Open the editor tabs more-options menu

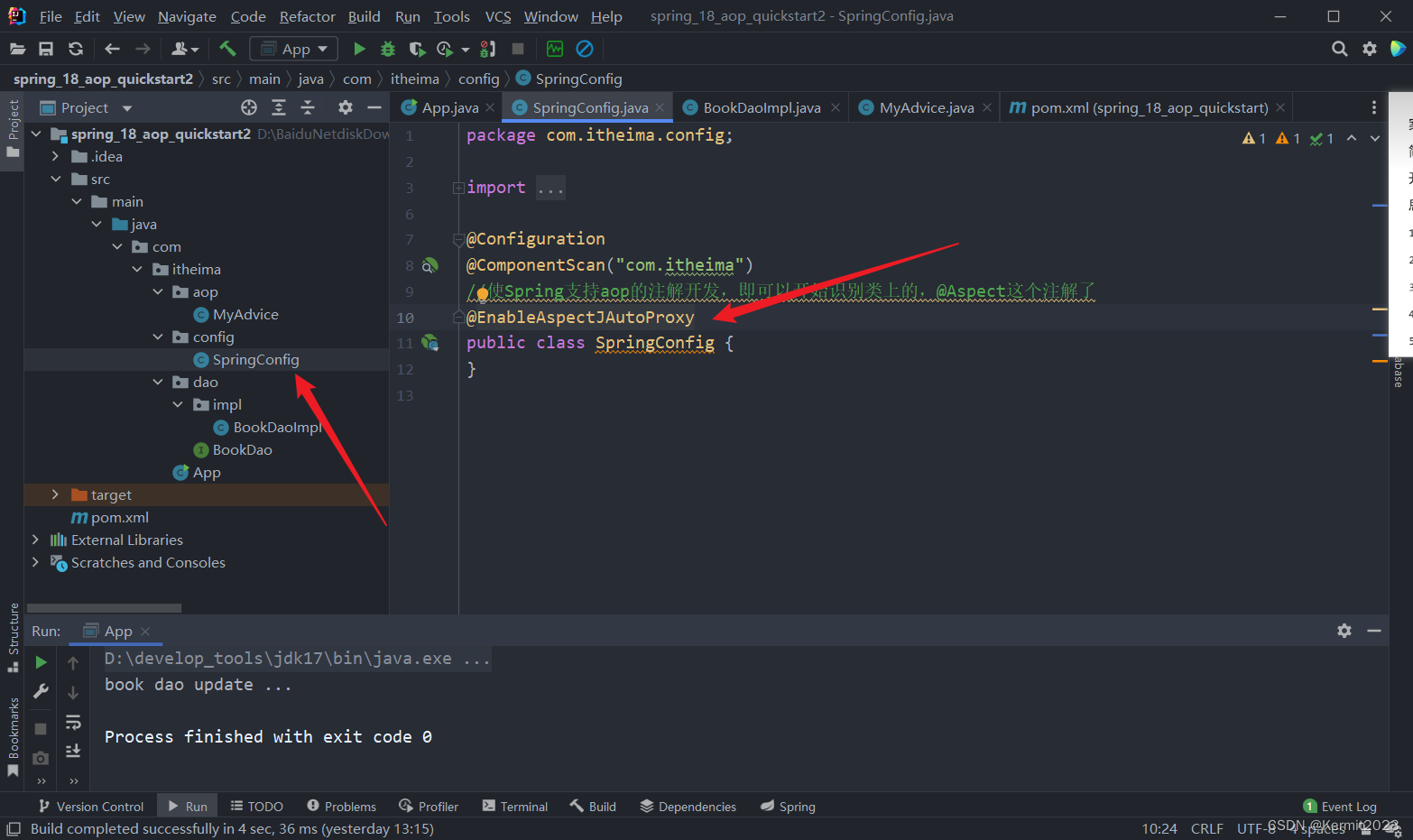(x=1374, y=107)
